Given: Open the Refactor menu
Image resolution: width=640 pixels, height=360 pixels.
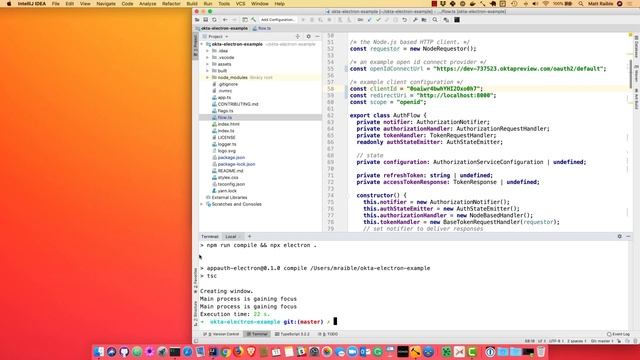Looking at the screenshot, I should [x=171, y=4].
